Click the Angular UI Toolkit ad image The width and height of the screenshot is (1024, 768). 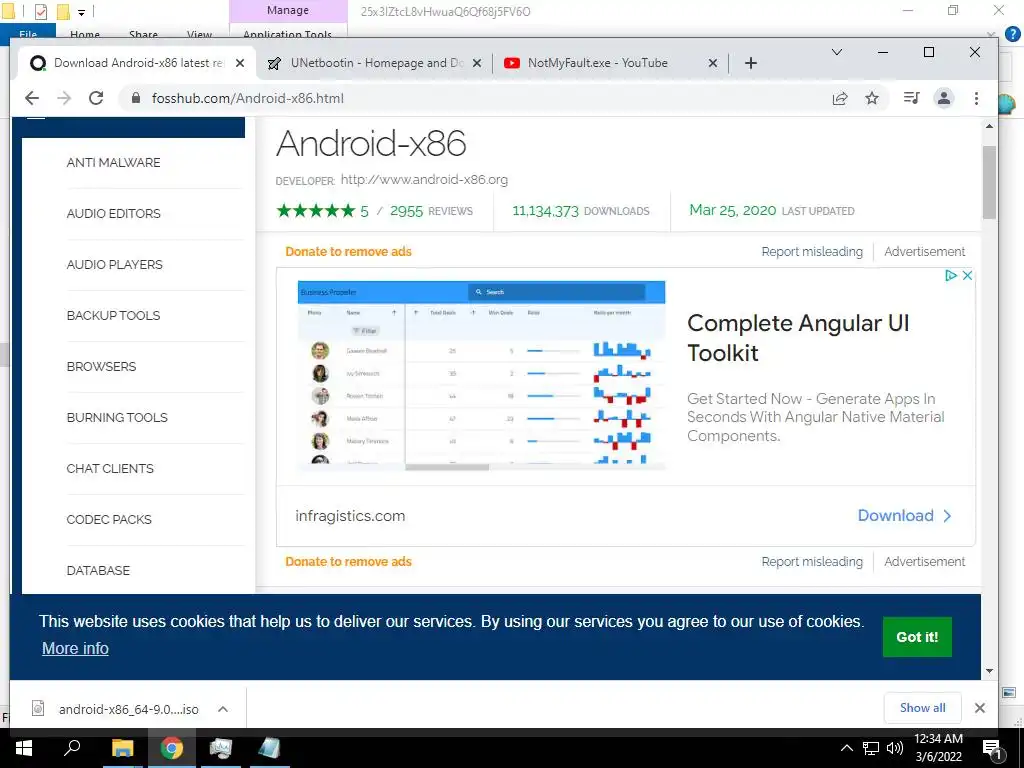pyautogui.click(x=481, y=375)
